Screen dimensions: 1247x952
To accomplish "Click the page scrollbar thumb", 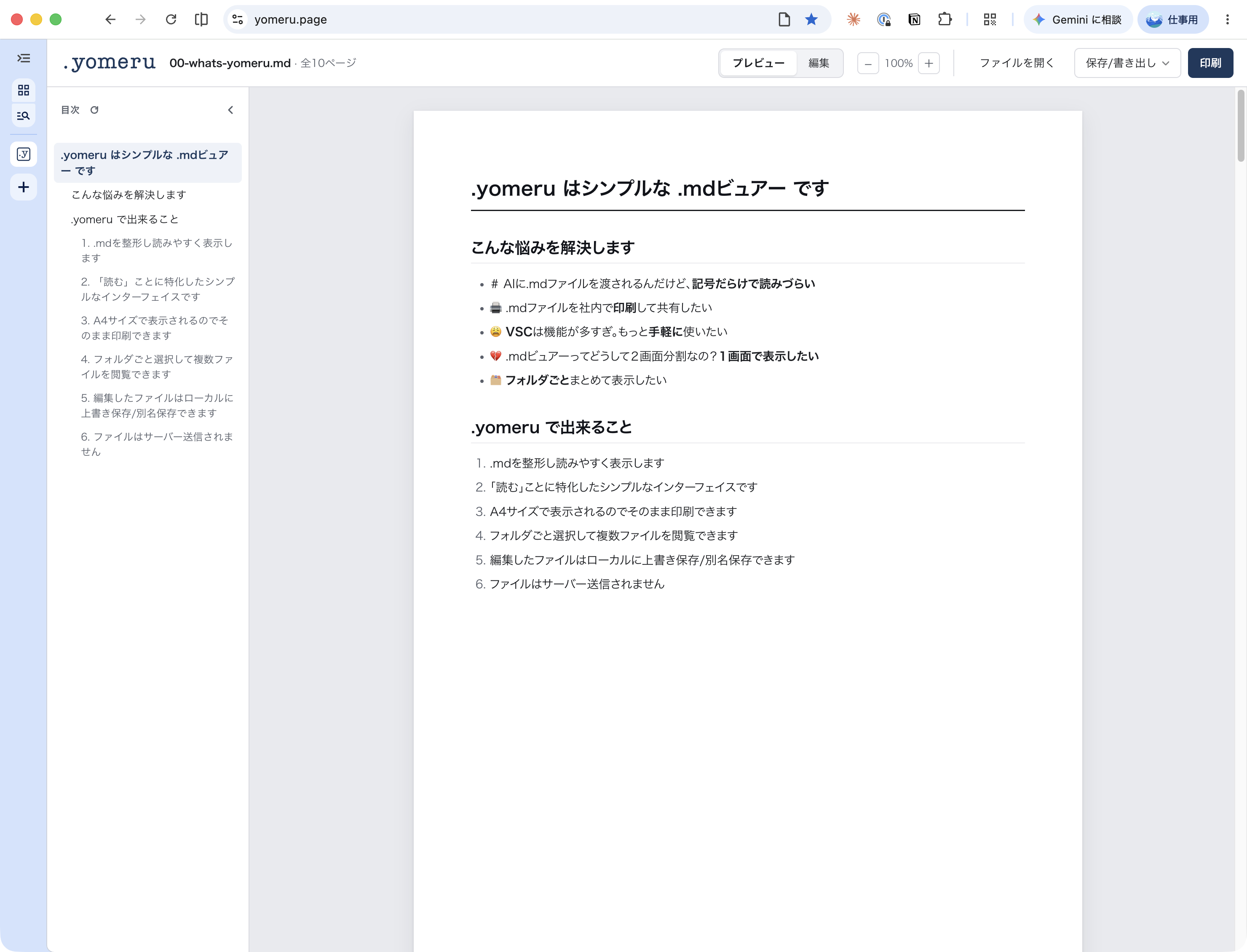I will pyautogui.click(x=1240, y=126).
